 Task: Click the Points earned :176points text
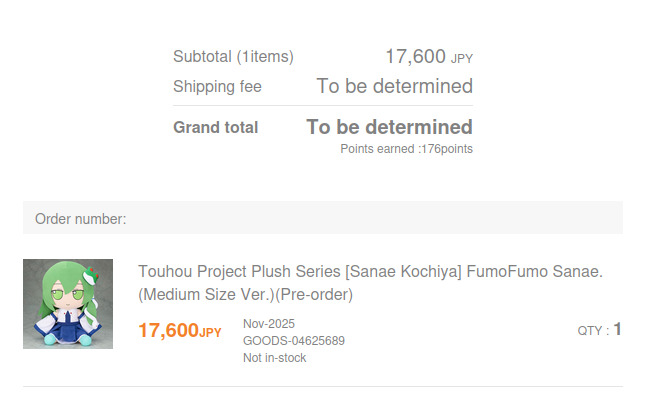(406, 149)
